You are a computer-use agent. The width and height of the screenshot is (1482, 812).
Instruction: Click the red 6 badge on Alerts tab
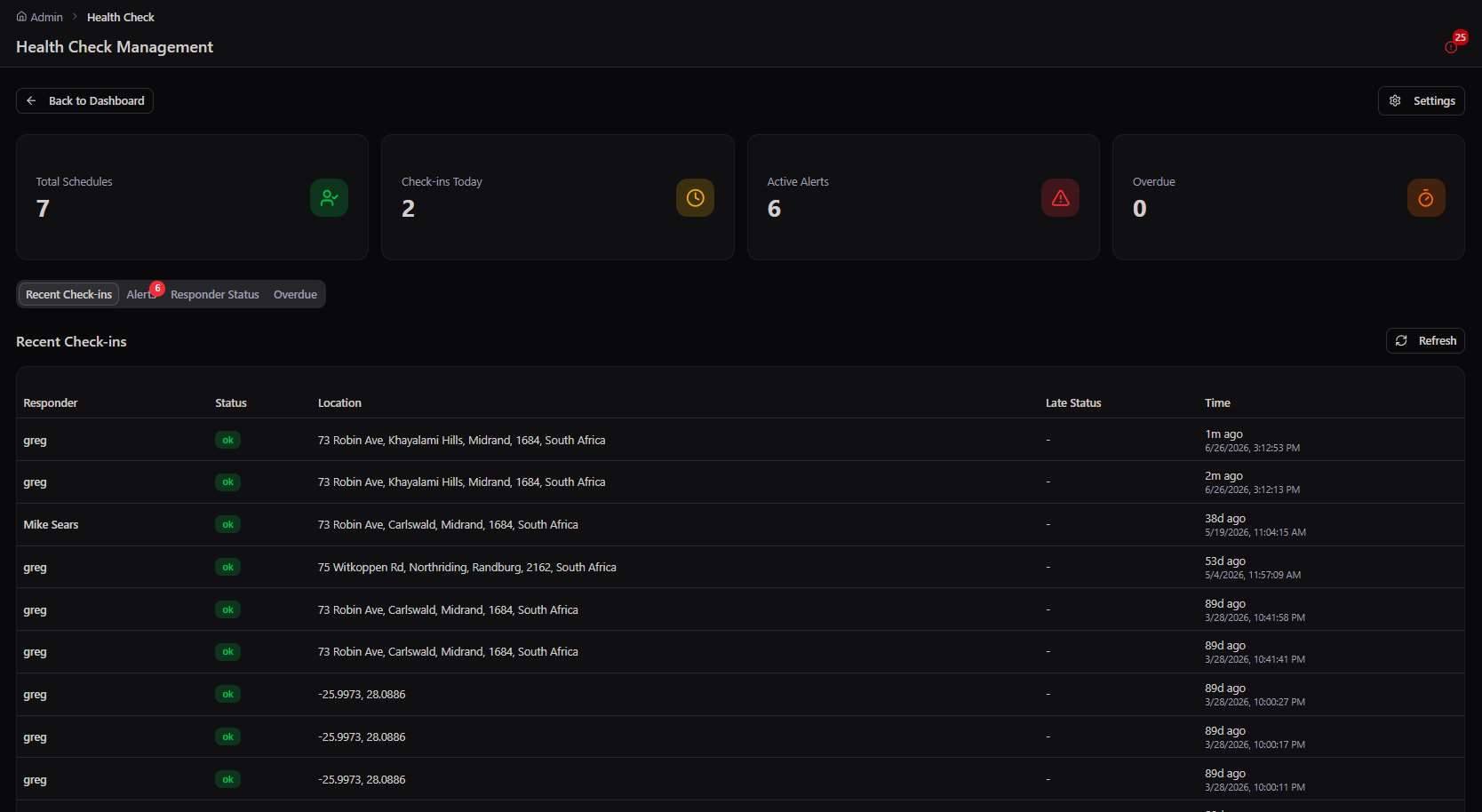point(157,288)
